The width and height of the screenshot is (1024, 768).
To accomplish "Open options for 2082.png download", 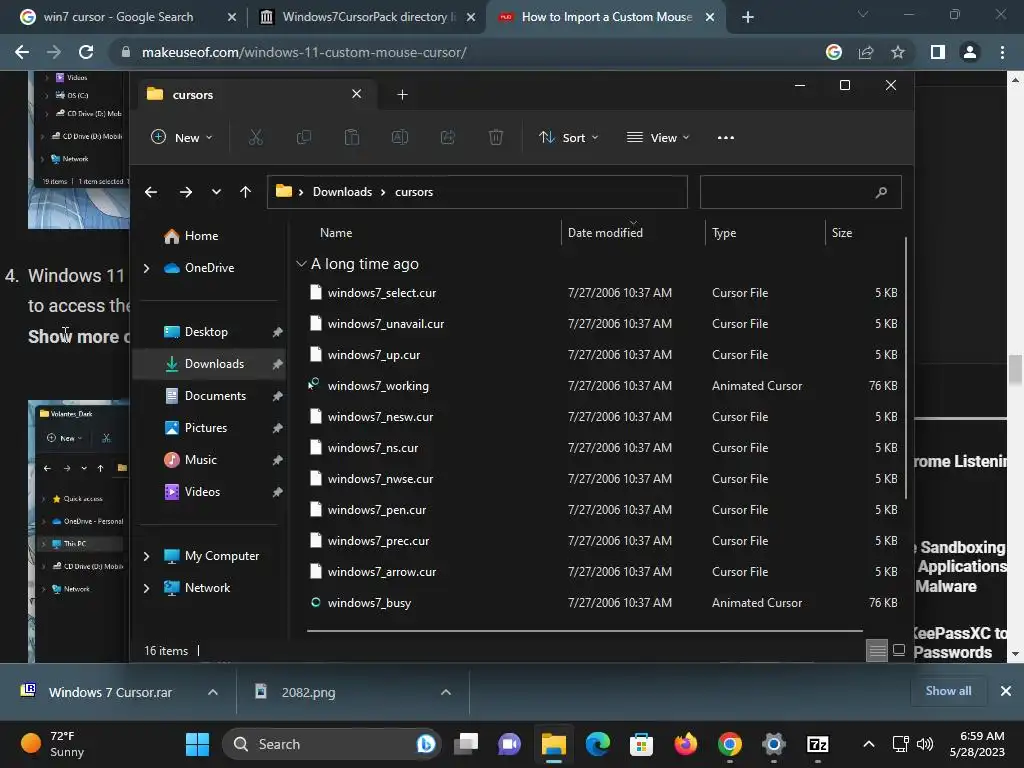I will click(446, 692).
